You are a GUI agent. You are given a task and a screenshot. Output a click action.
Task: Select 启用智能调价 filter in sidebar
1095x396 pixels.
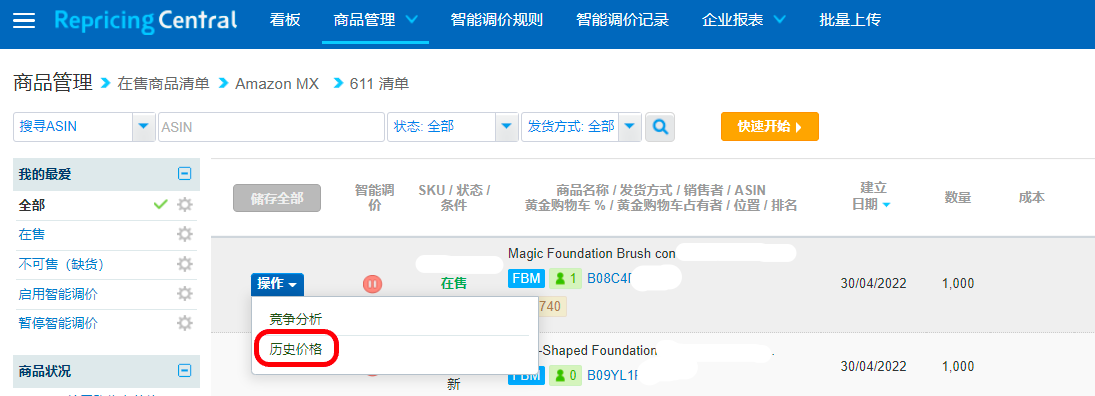pos(58,293)
